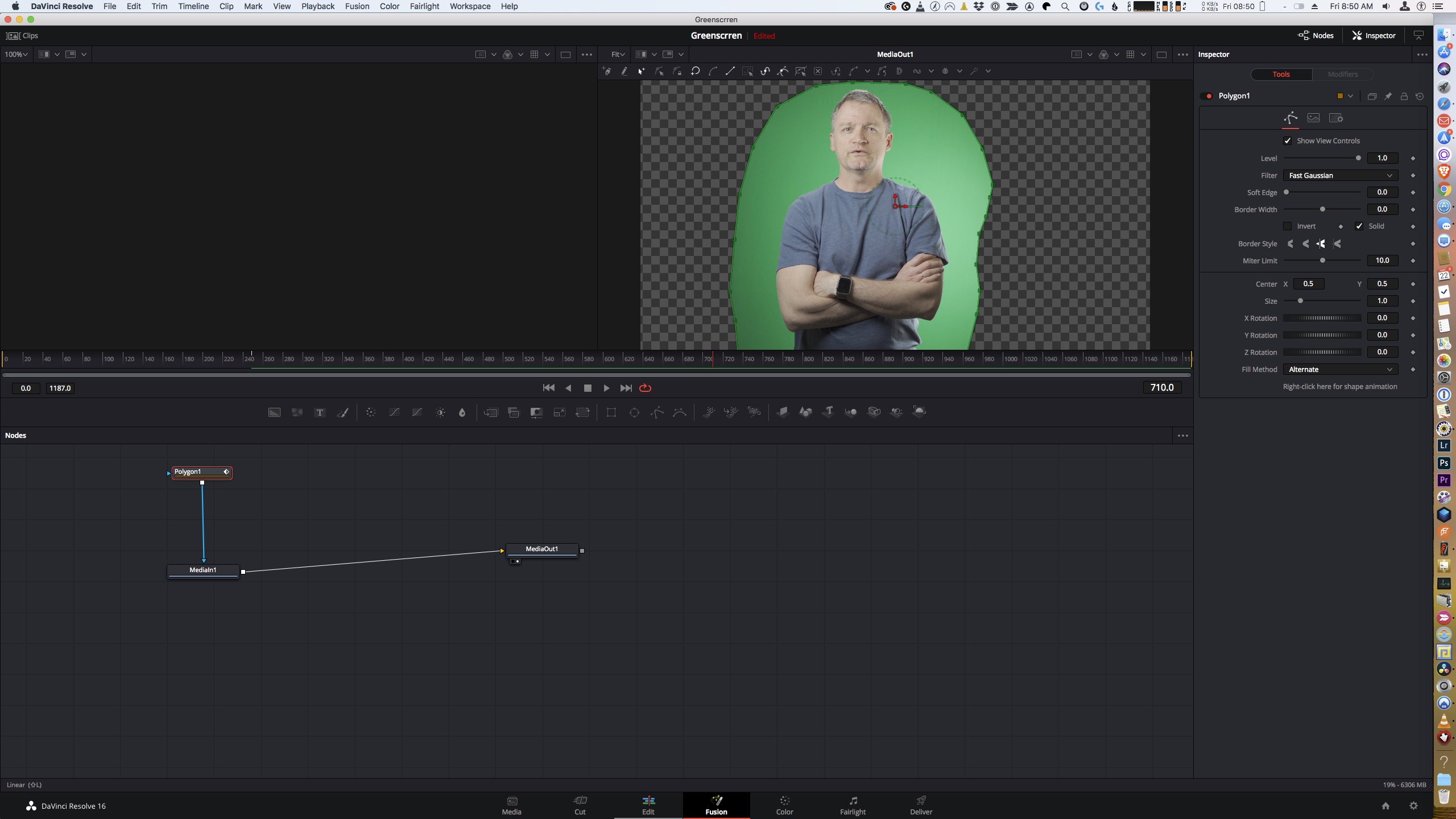Add a Fast Noise node from the toolbar
The height and width of the screenshot is (819, 1456).
point(297,412)
